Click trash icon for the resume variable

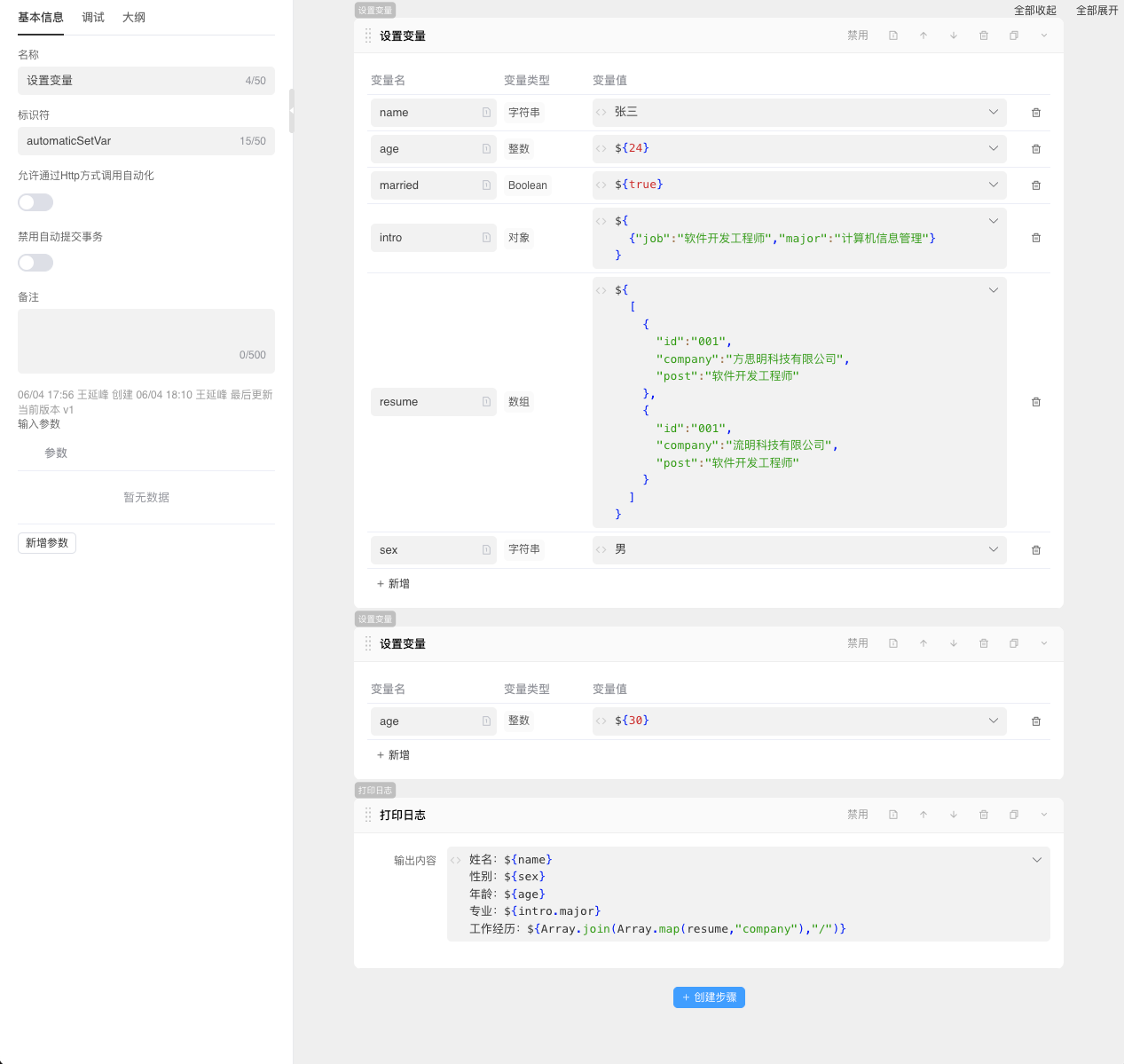coord(1035,402)
